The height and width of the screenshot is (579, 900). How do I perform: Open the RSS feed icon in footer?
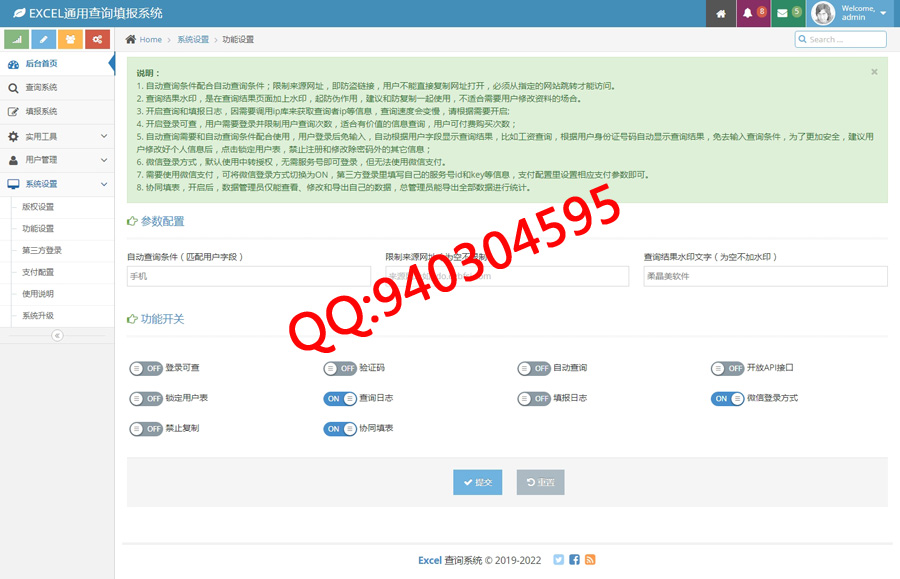(590, 560)
